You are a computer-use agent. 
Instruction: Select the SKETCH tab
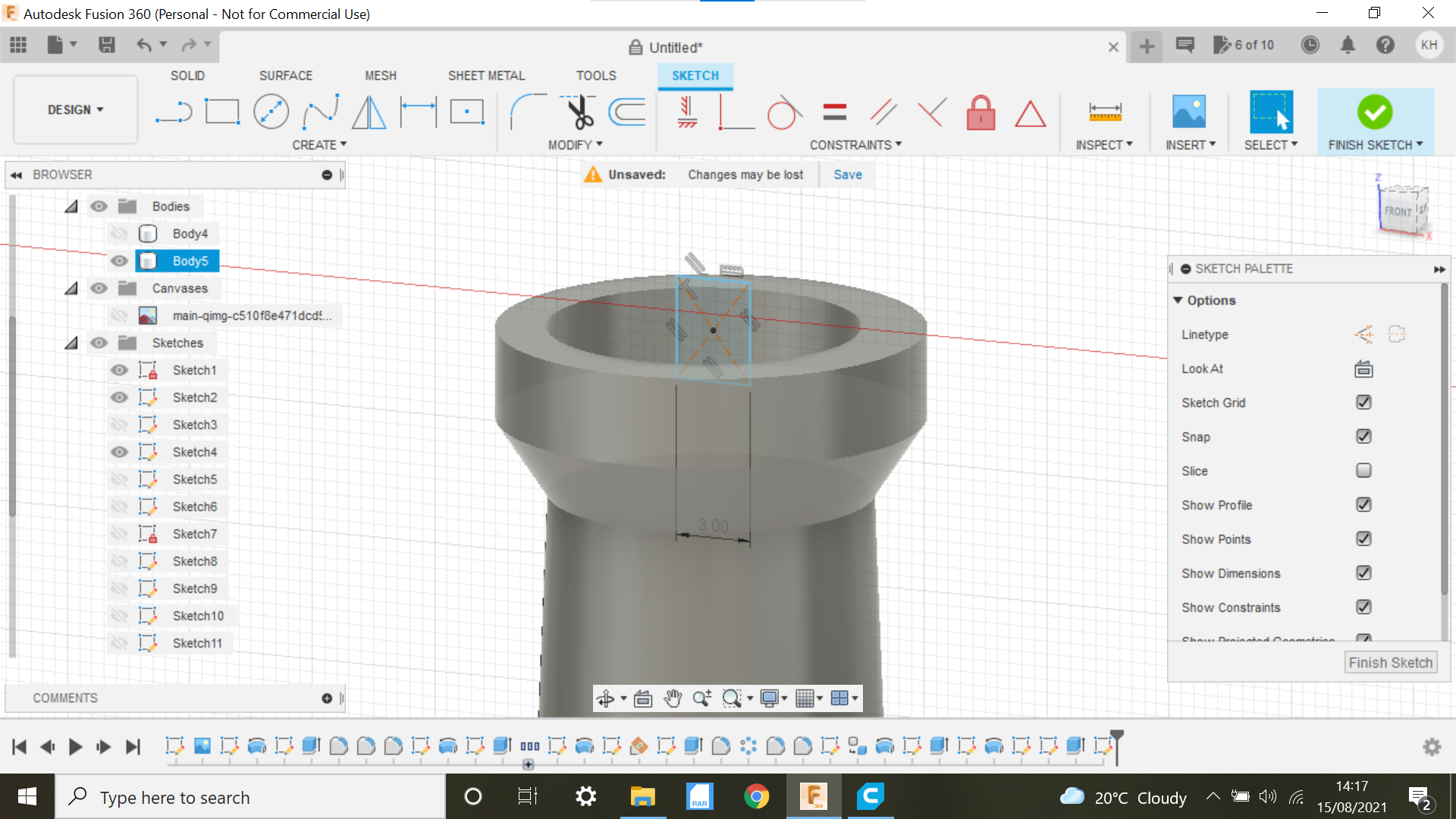click(x=695, y=76)
